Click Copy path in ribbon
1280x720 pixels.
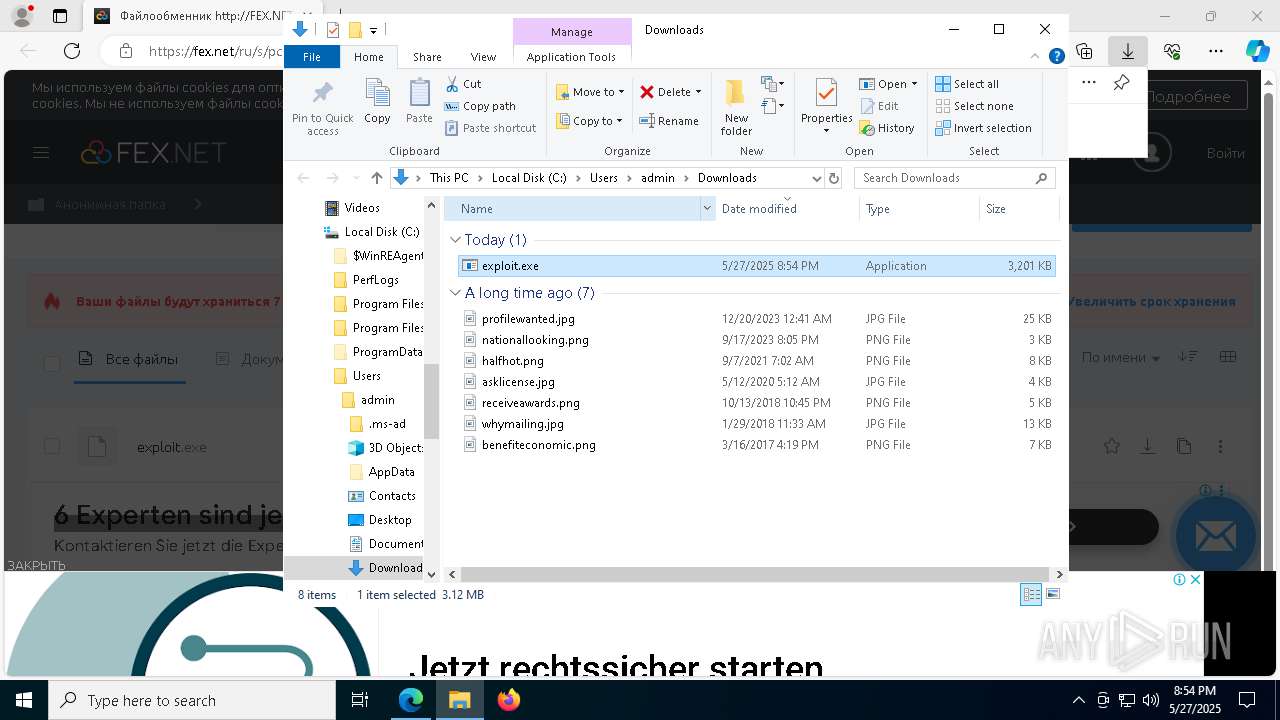pyautogui.click(x=480, y=106)
